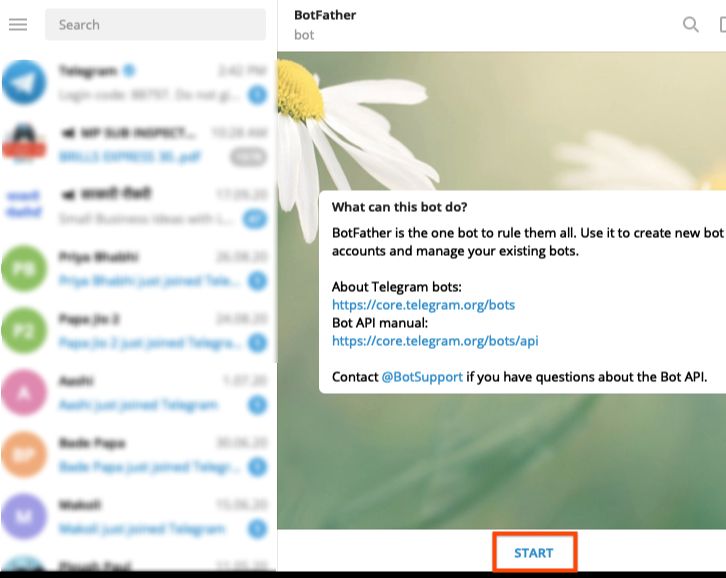Open the https://core.telegram.org/bots link
This screenshot has height=578, width=726.
tap(423, 305)
